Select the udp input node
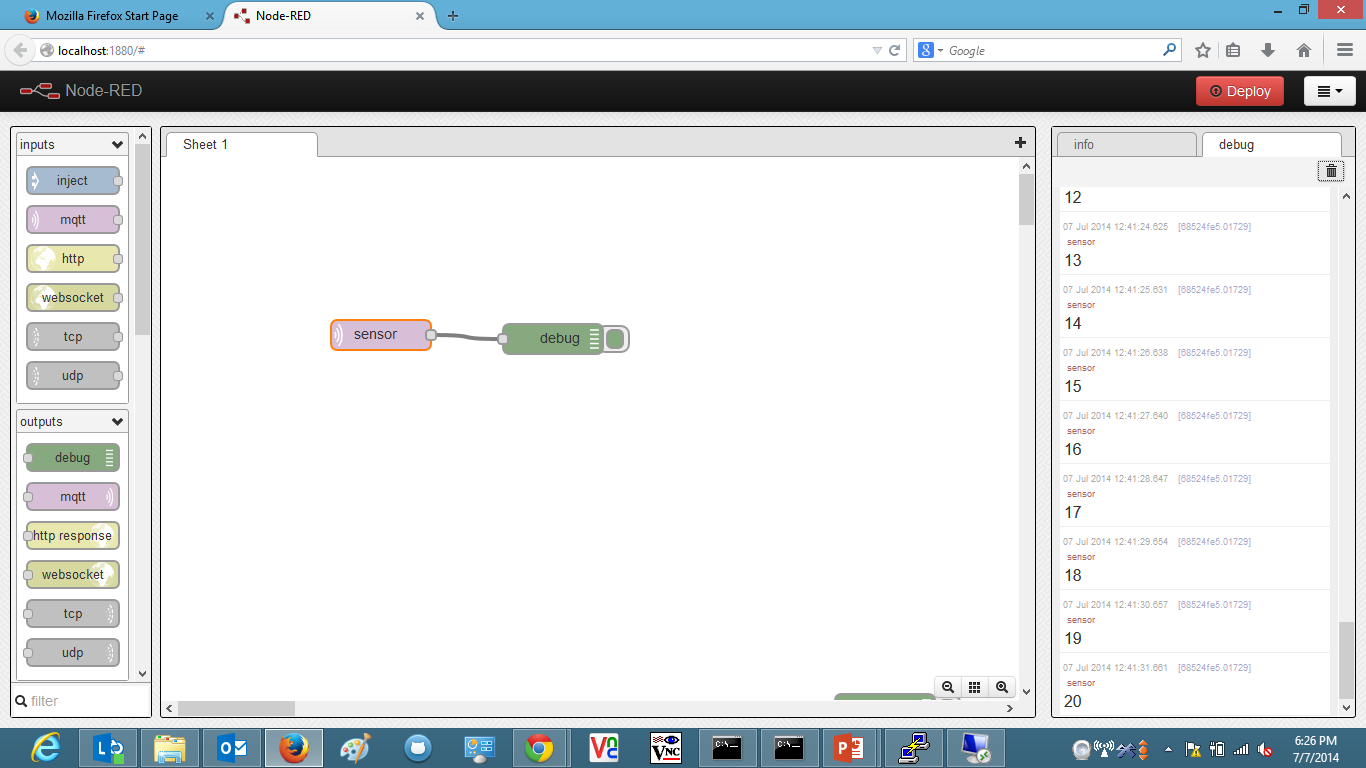 coord(73,376)
